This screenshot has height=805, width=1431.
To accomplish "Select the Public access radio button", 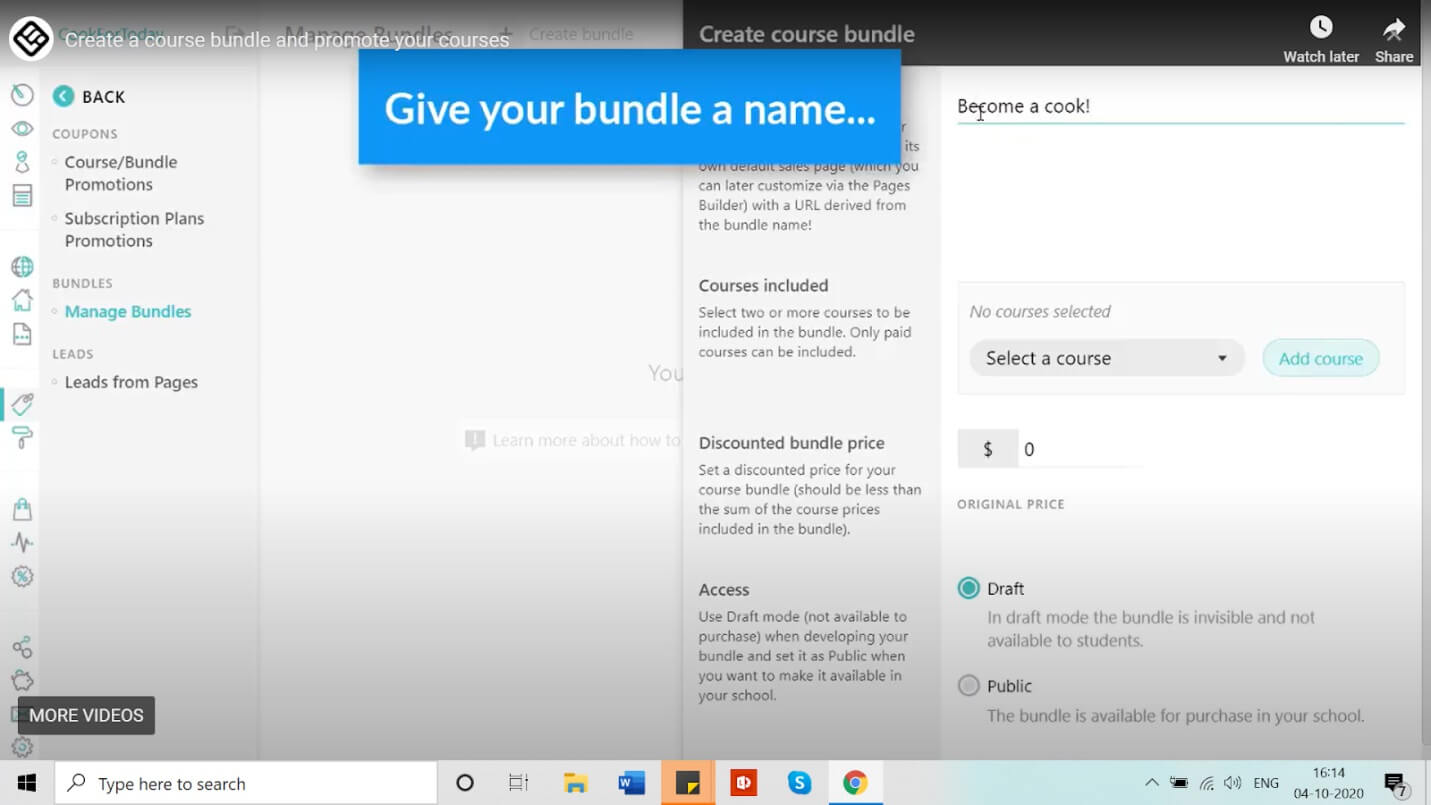I will coord(968,685).
